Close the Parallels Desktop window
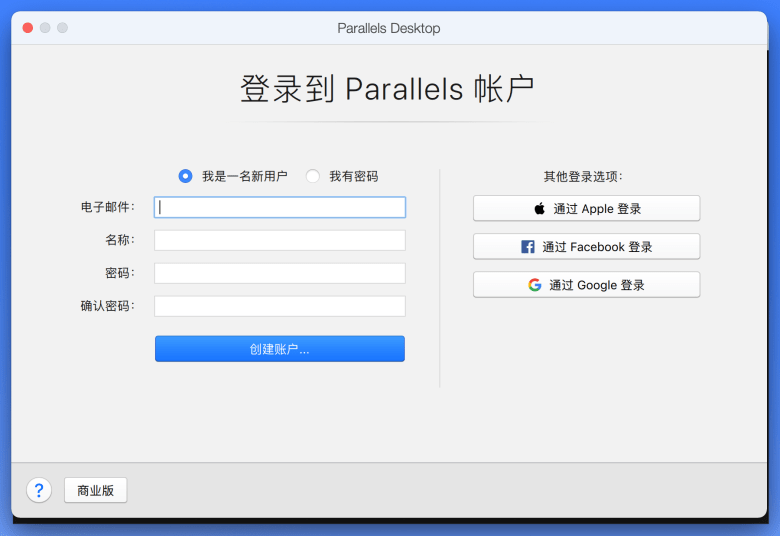 (x=28, y=28)
